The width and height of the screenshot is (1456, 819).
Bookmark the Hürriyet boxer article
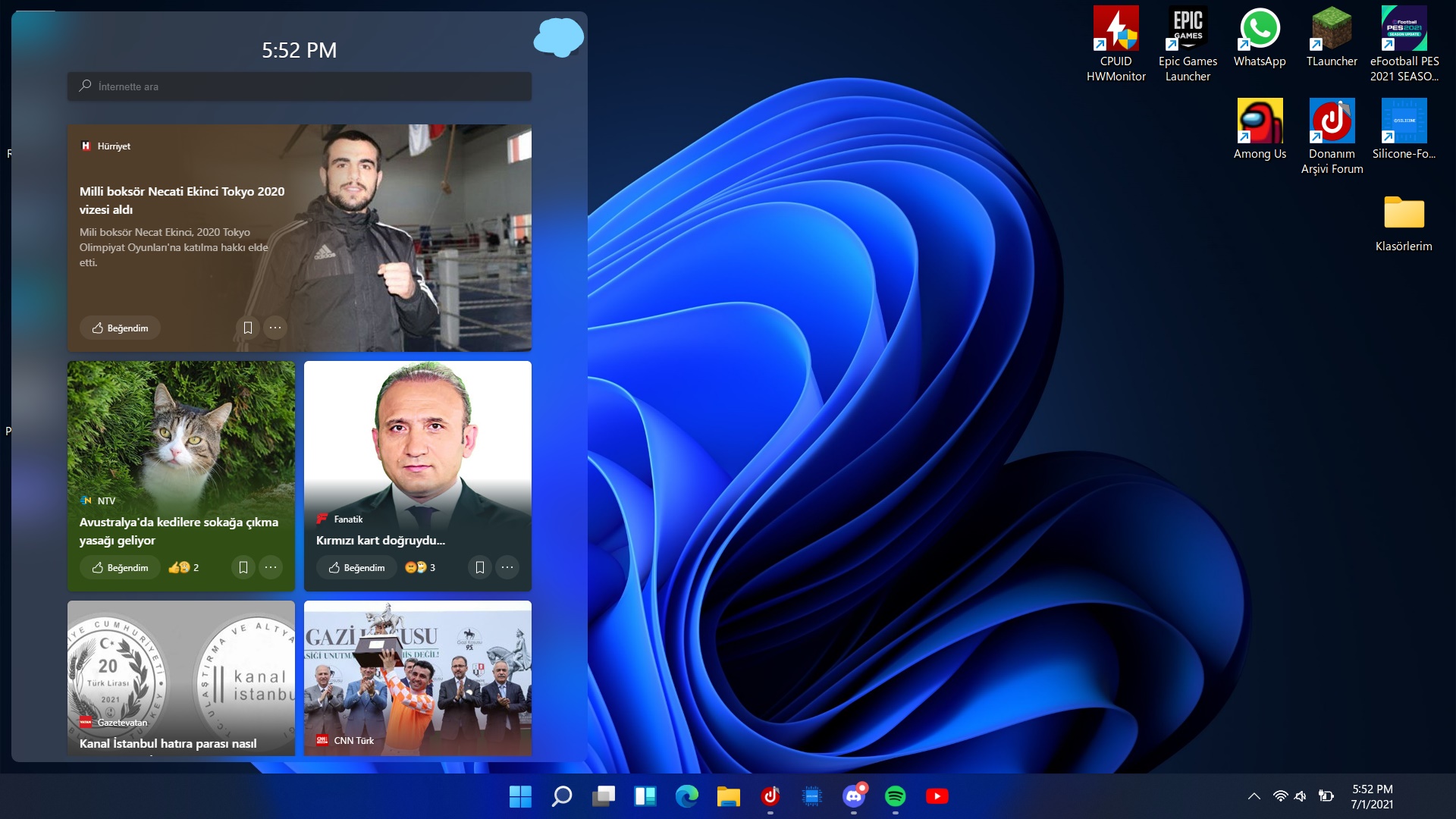tap(247, 328)
